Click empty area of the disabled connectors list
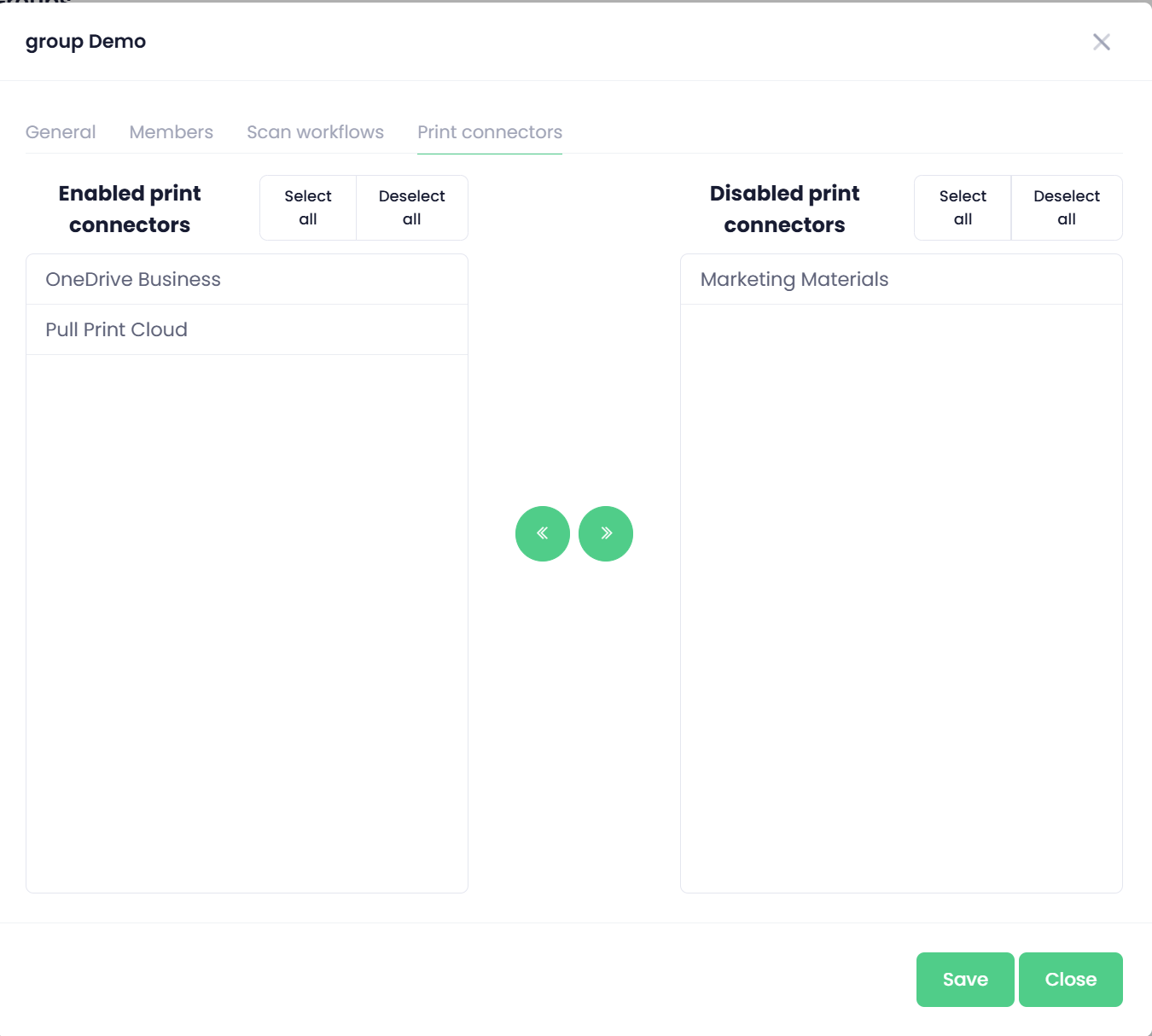The image size is (1152, 1036). click(901, 597)
